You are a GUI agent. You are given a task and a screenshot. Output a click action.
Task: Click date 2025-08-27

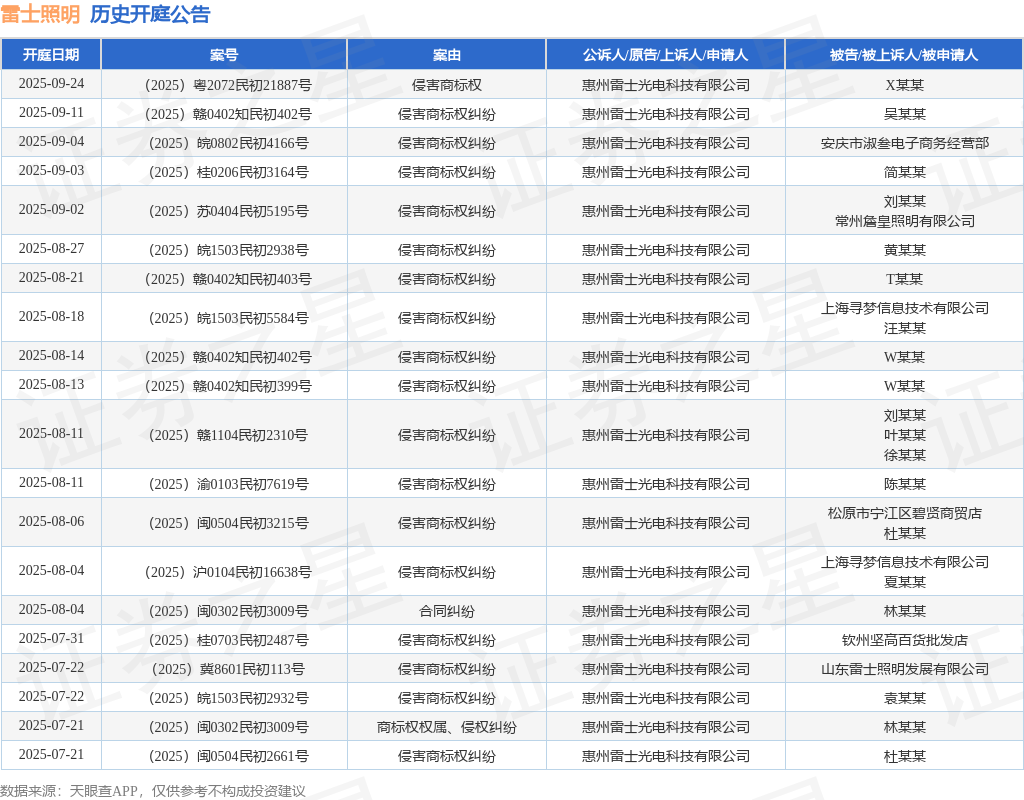click(51, 248)
